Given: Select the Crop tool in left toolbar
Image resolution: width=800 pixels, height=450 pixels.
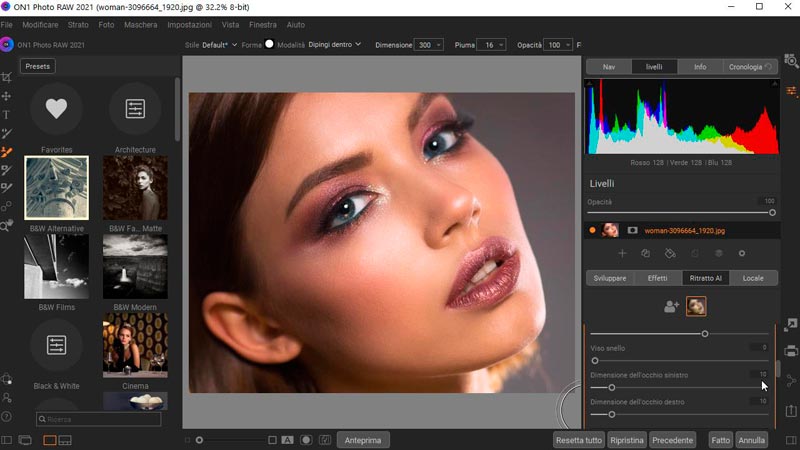Looking at the screenshot, I should click(7, 77).
